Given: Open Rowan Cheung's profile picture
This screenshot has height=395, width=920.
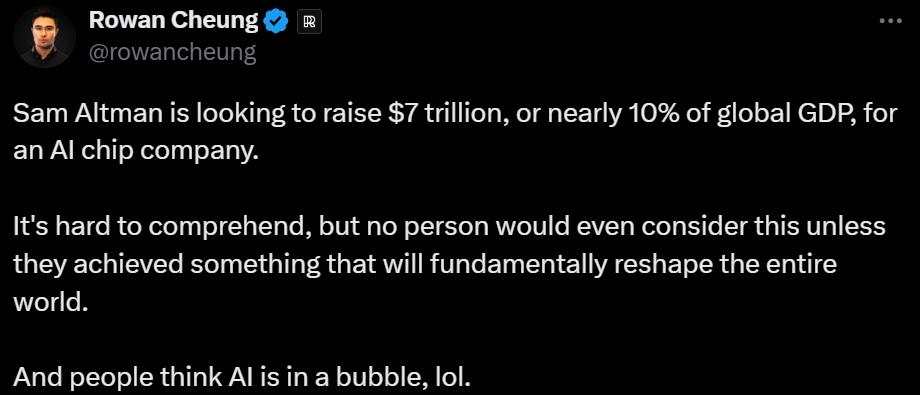Looking at the screenshot, I should click(x=44, y=38).
